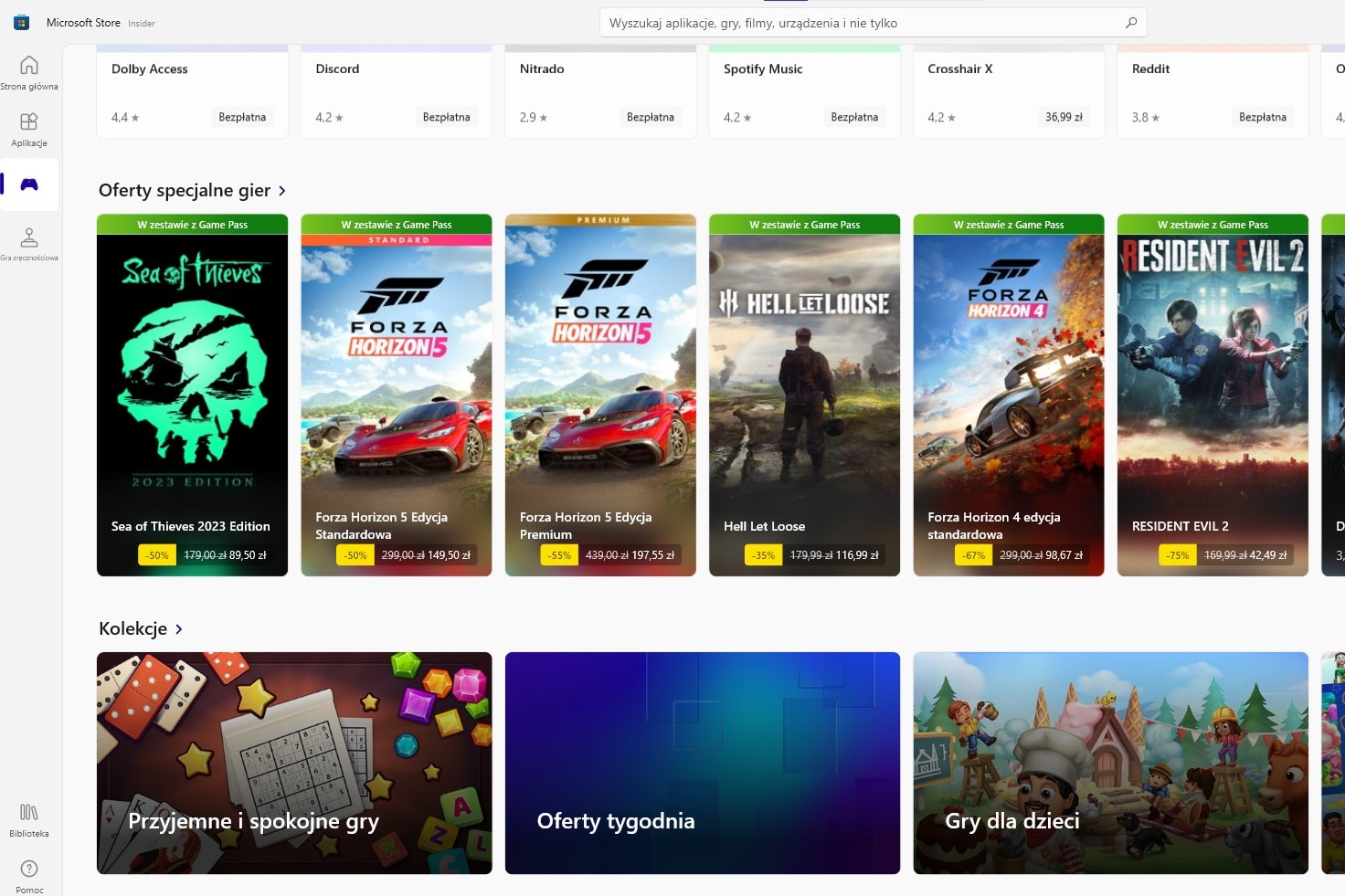Screen dimensions: 1345x896
Task: Select the gaming controller sidebar icon
Action: point(28,183)
